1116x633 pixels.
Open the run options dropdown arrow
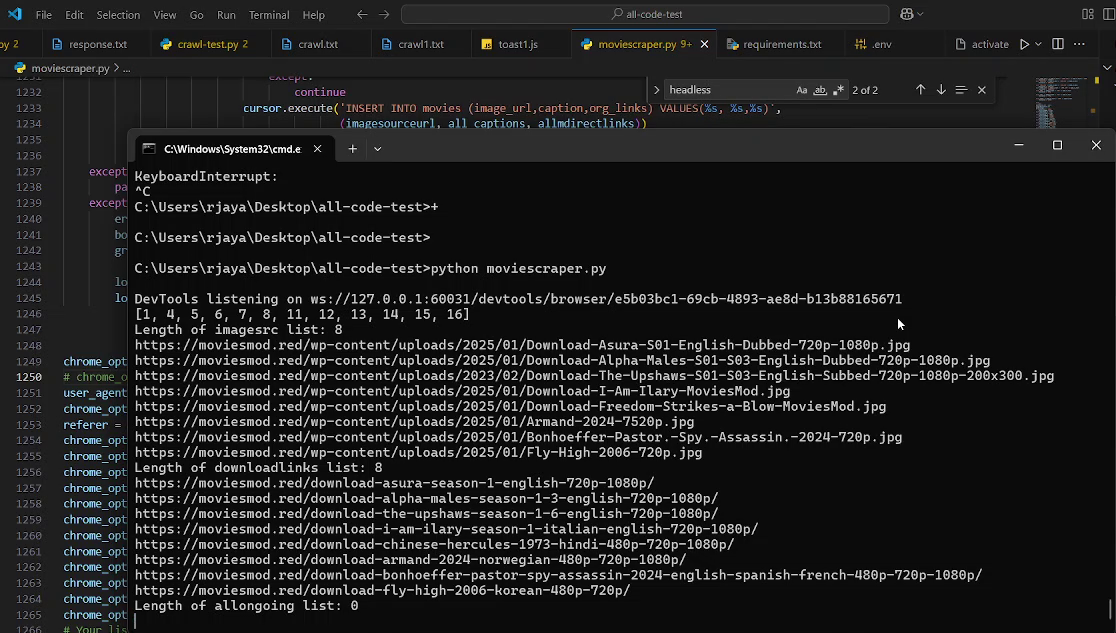tap(1038, 44)
